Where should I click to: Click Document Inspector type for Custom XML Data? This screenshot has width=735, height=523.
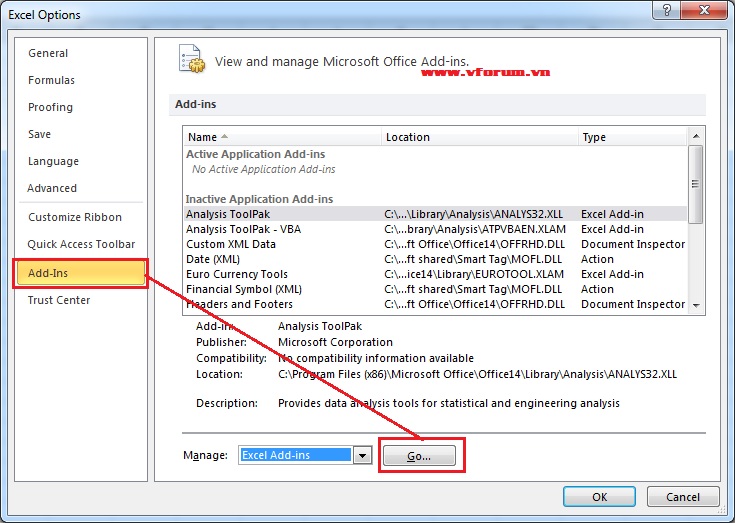633,244
